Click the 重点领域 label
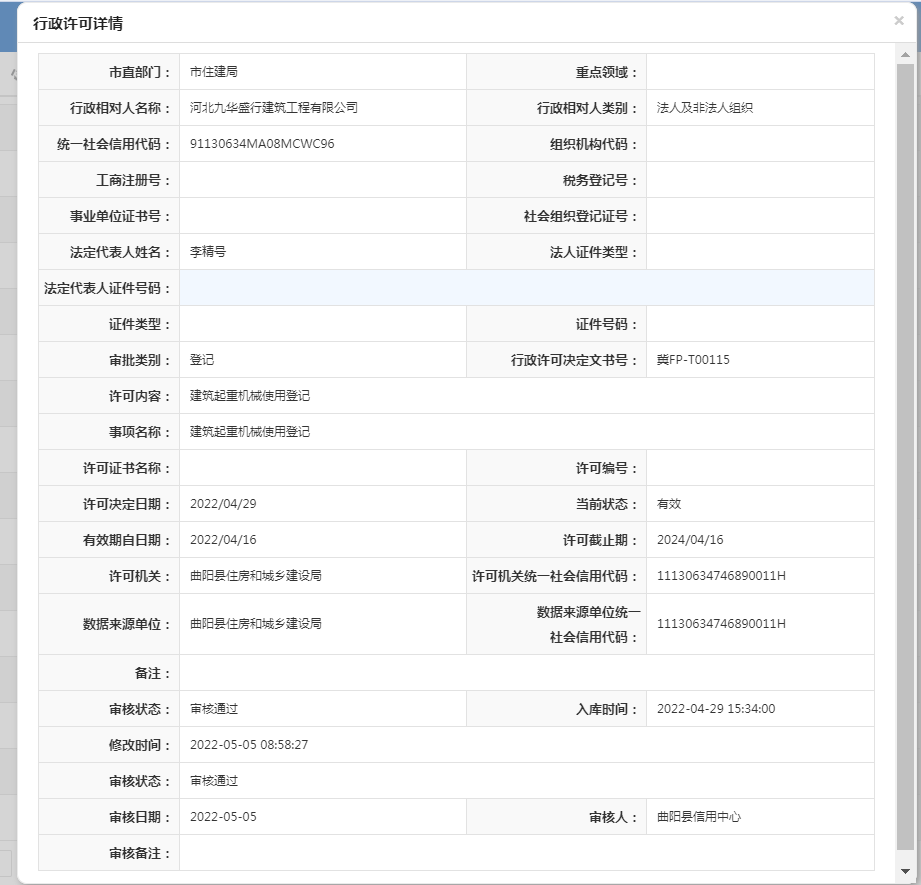 607,72
